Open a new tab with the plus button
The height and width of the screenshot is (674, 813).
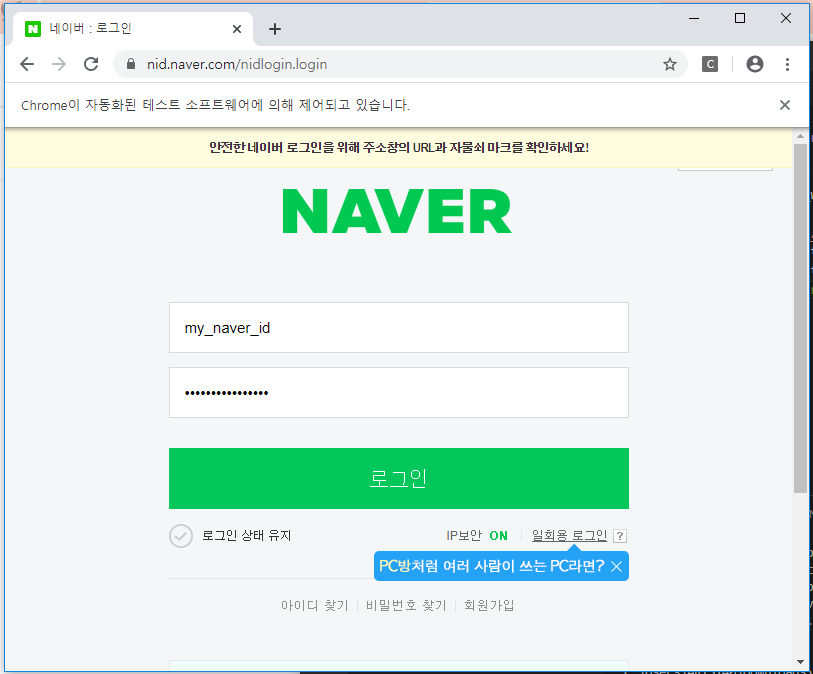coord(275,29)
